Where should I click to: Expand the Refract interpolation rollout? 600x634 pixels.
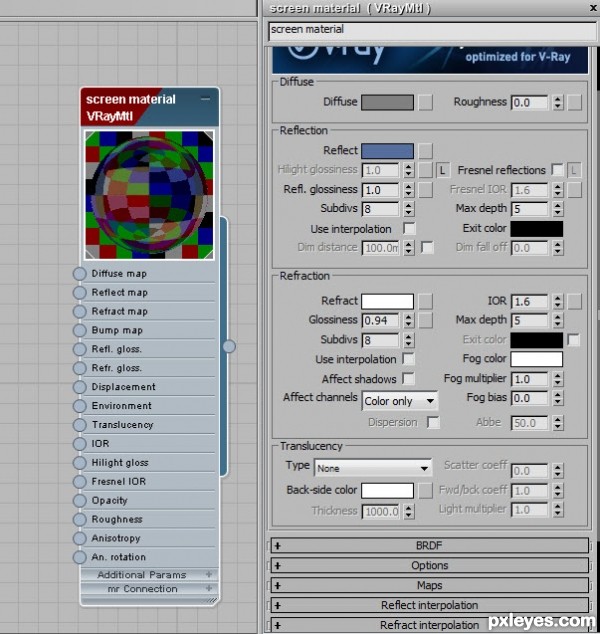click(429, 625)
